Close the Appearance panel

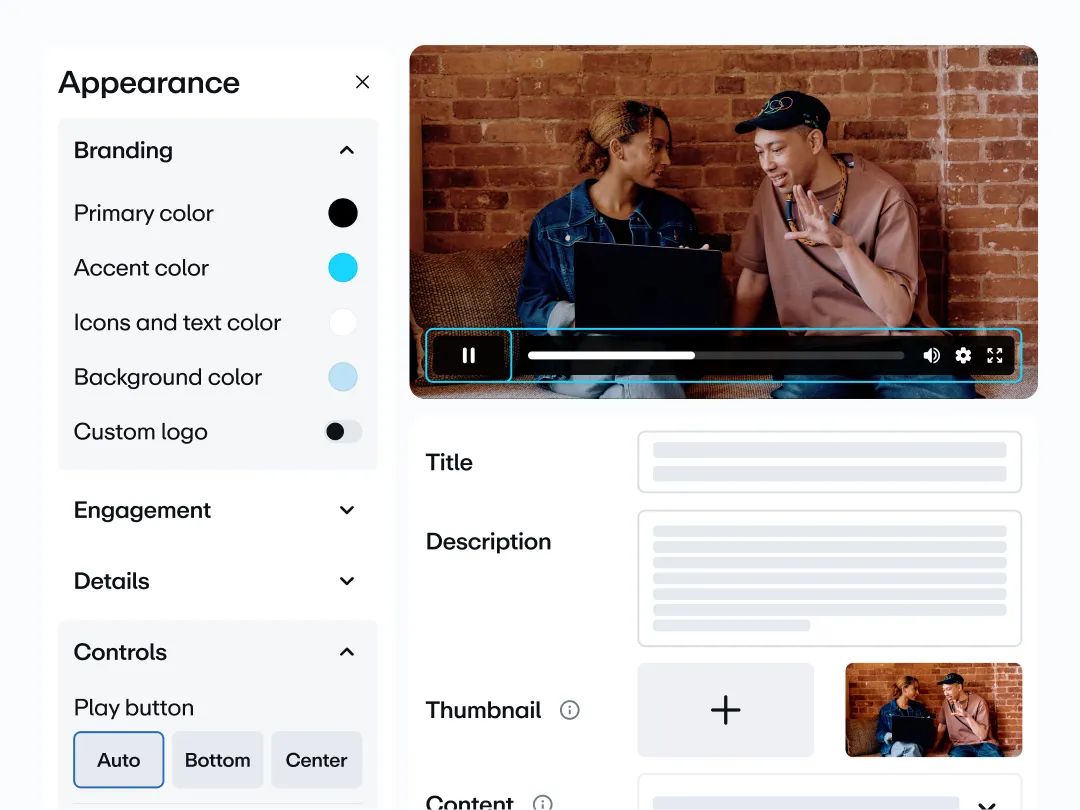362,82
